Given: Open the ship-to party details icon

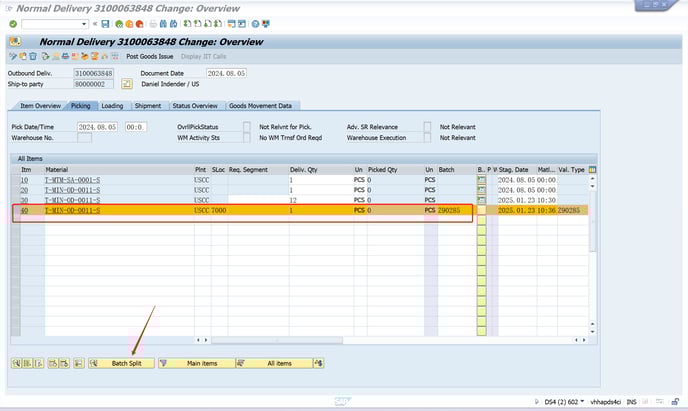Looking at the screenshot, I should pyautogui.click(x=127, y=85).
